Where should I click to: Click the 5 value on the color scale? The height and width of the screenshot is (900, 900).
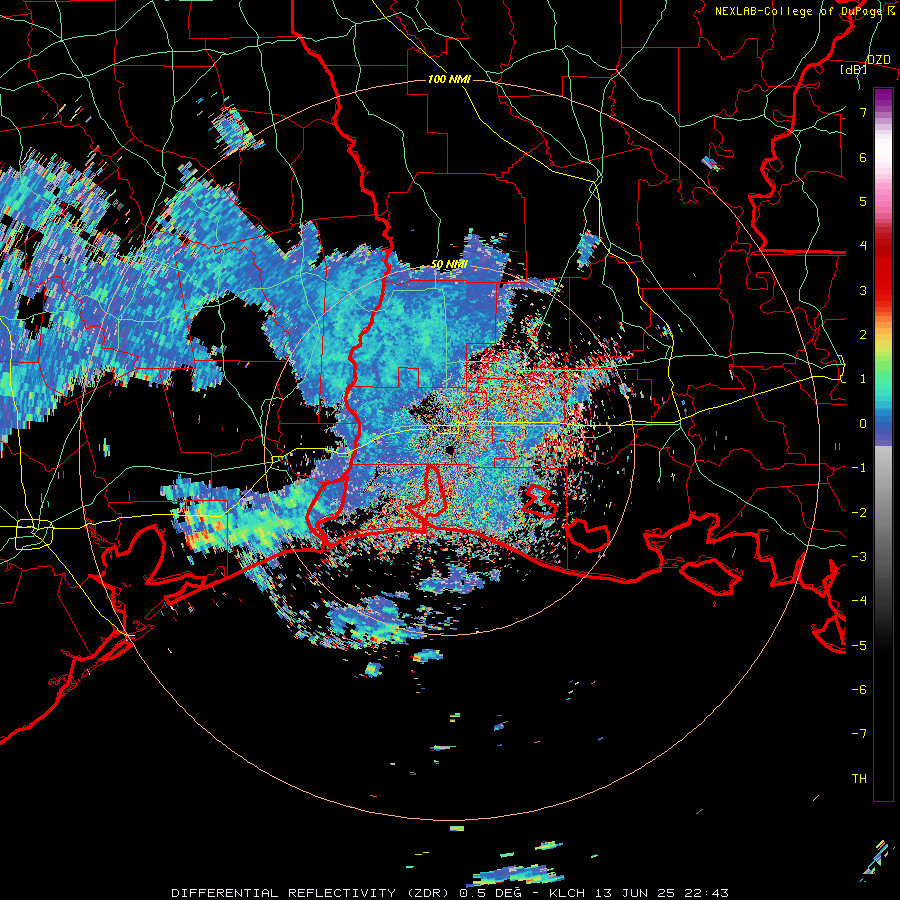click(x=863, y=201)
